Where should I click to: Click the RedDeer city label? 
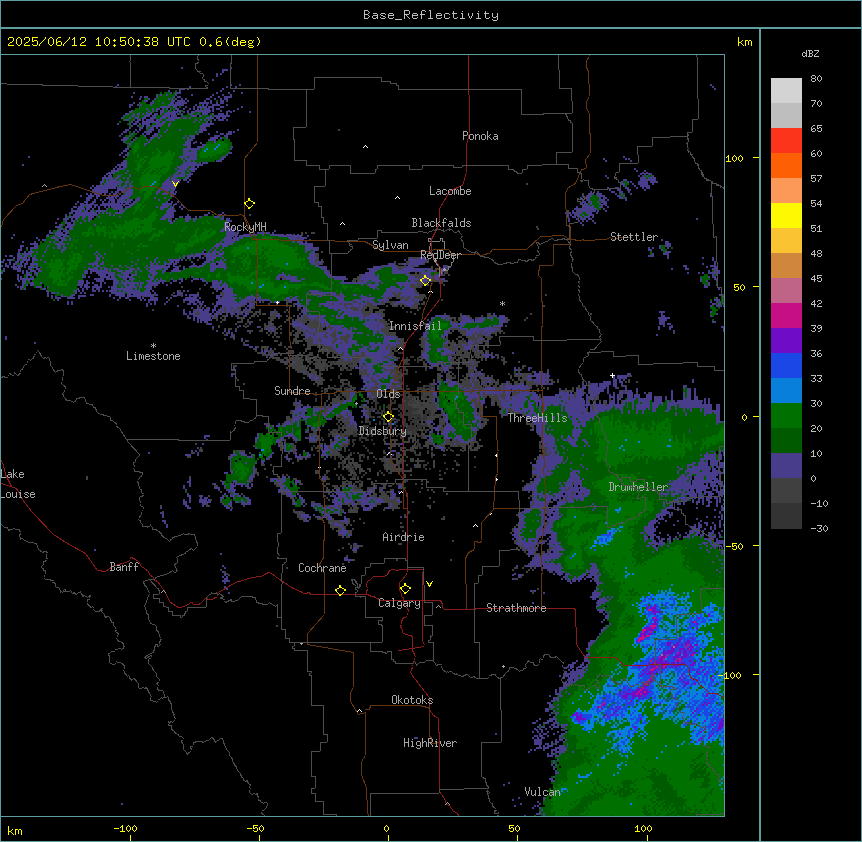[440, 255]
